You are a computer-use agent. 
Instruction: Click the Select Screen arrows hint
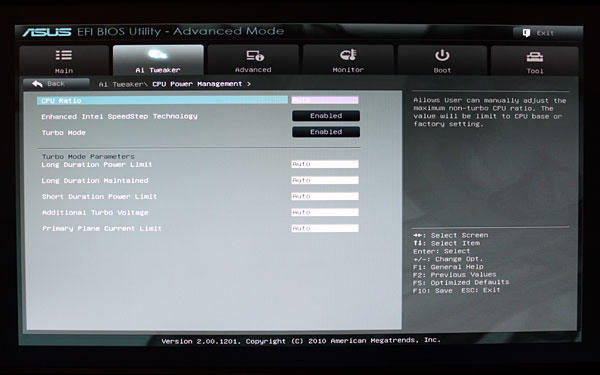tap(450, 235)
